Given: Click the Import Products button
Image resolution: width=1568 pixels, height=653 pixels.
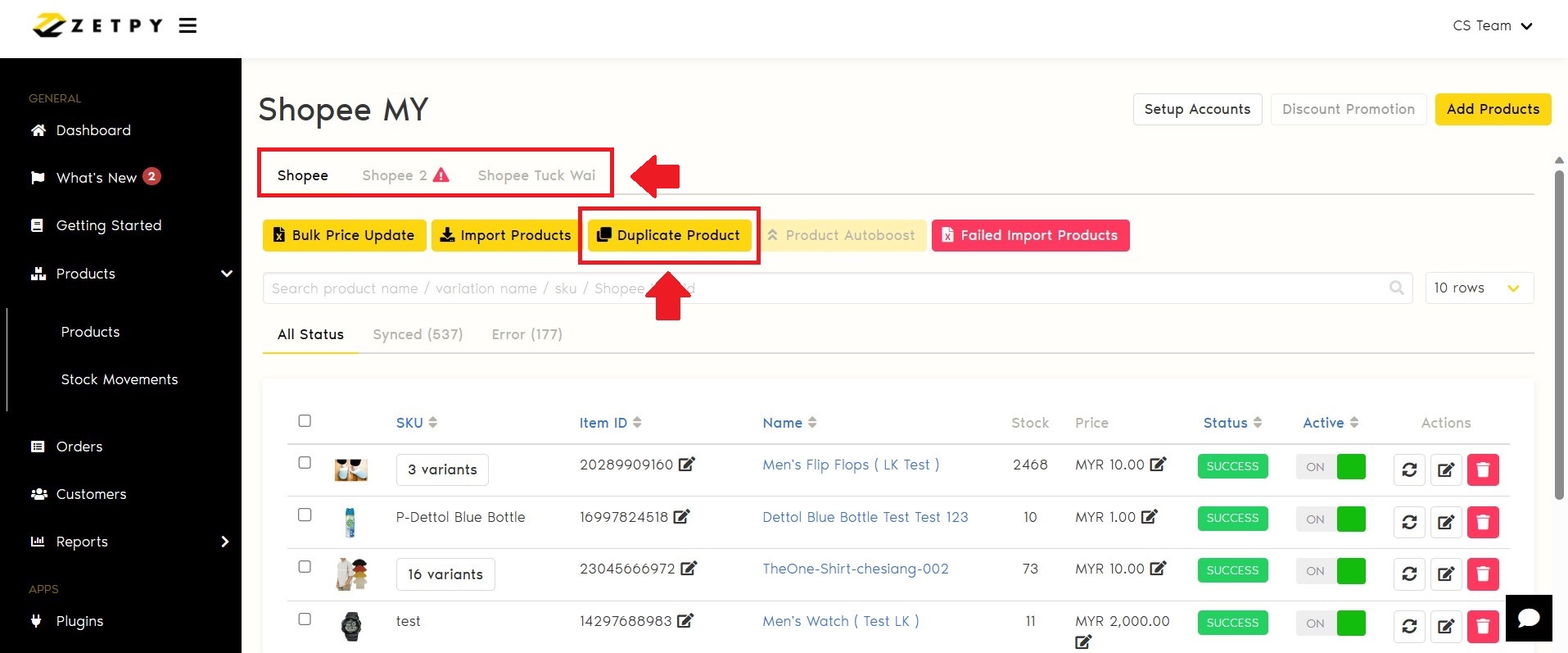Looking at the screenshot, I should [505, 235].
